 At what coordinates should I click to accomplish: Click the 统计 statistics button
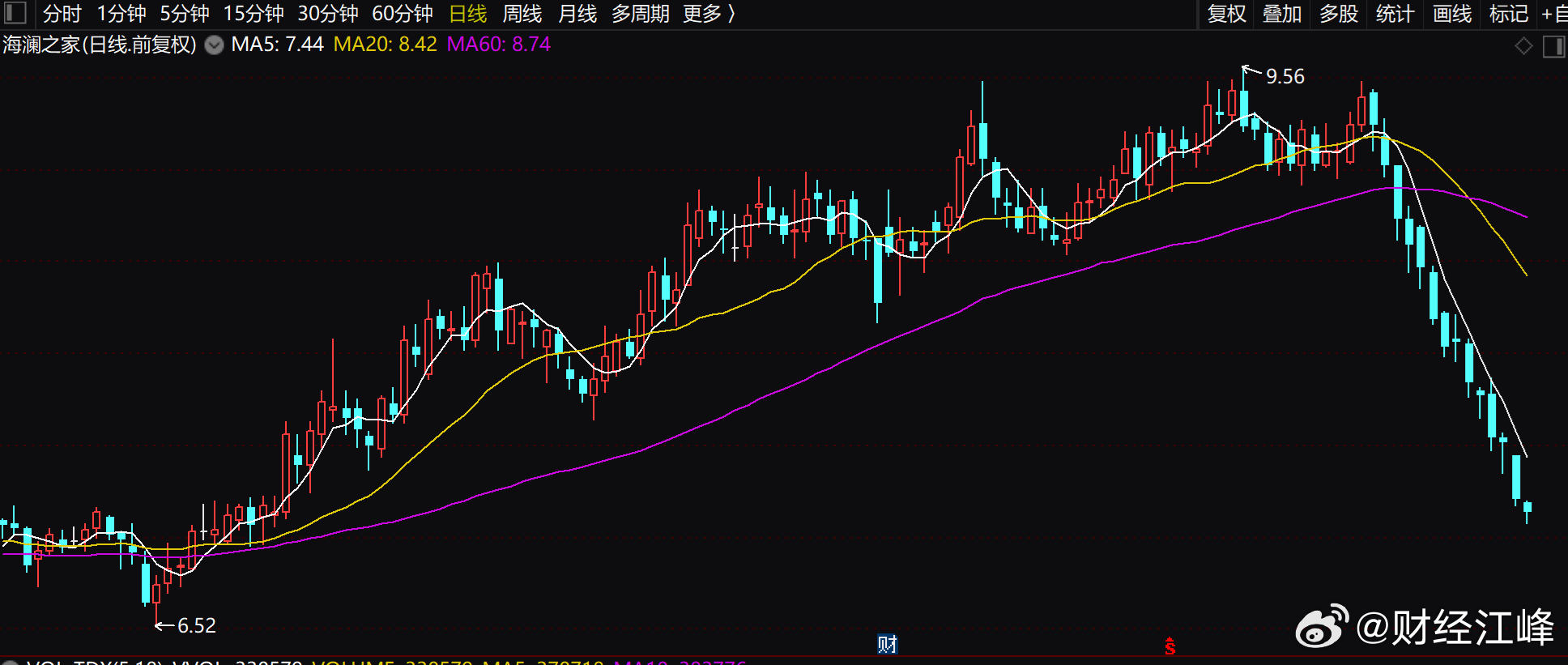tap(1395, 14)
